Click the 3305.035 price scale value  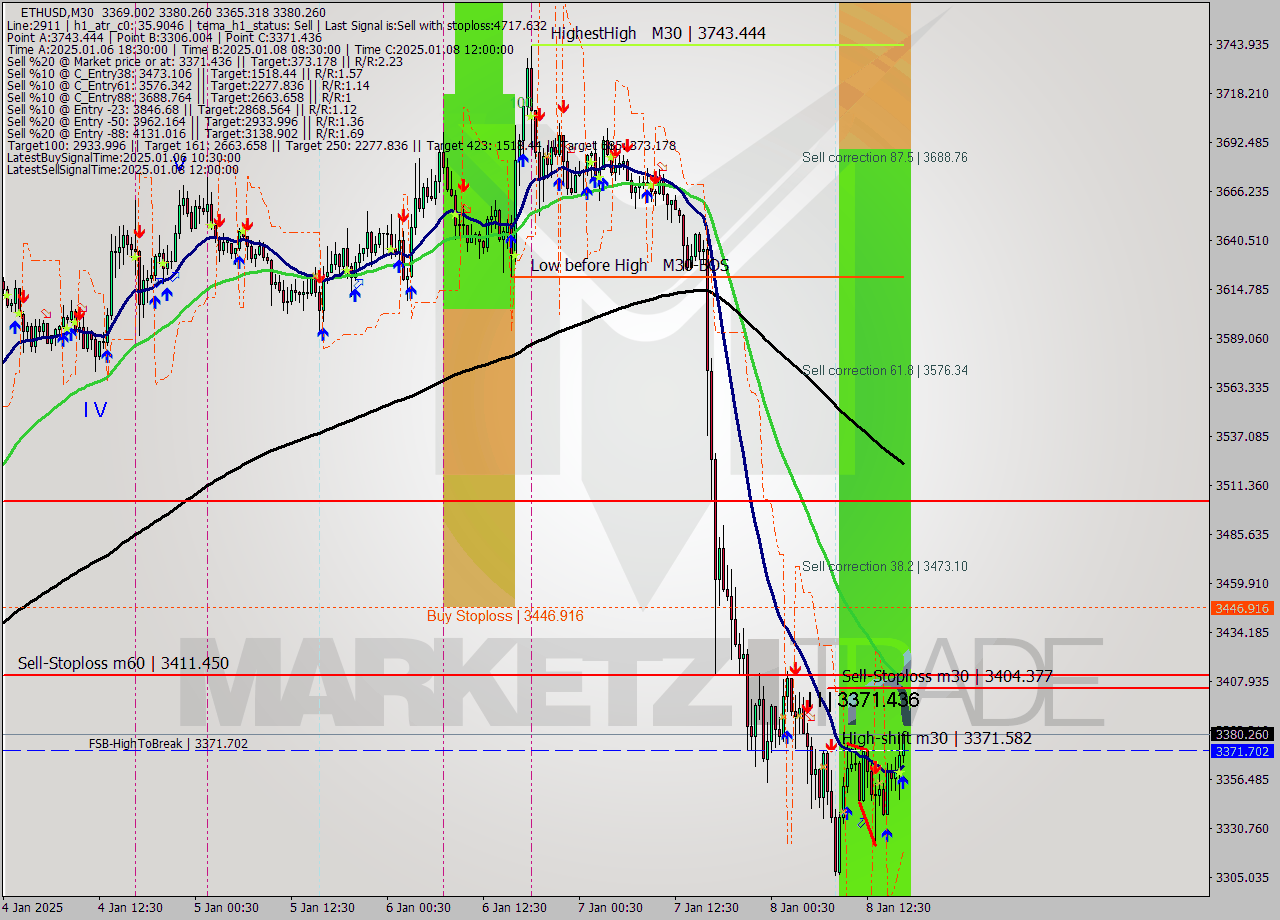[x=1242, y=877]
